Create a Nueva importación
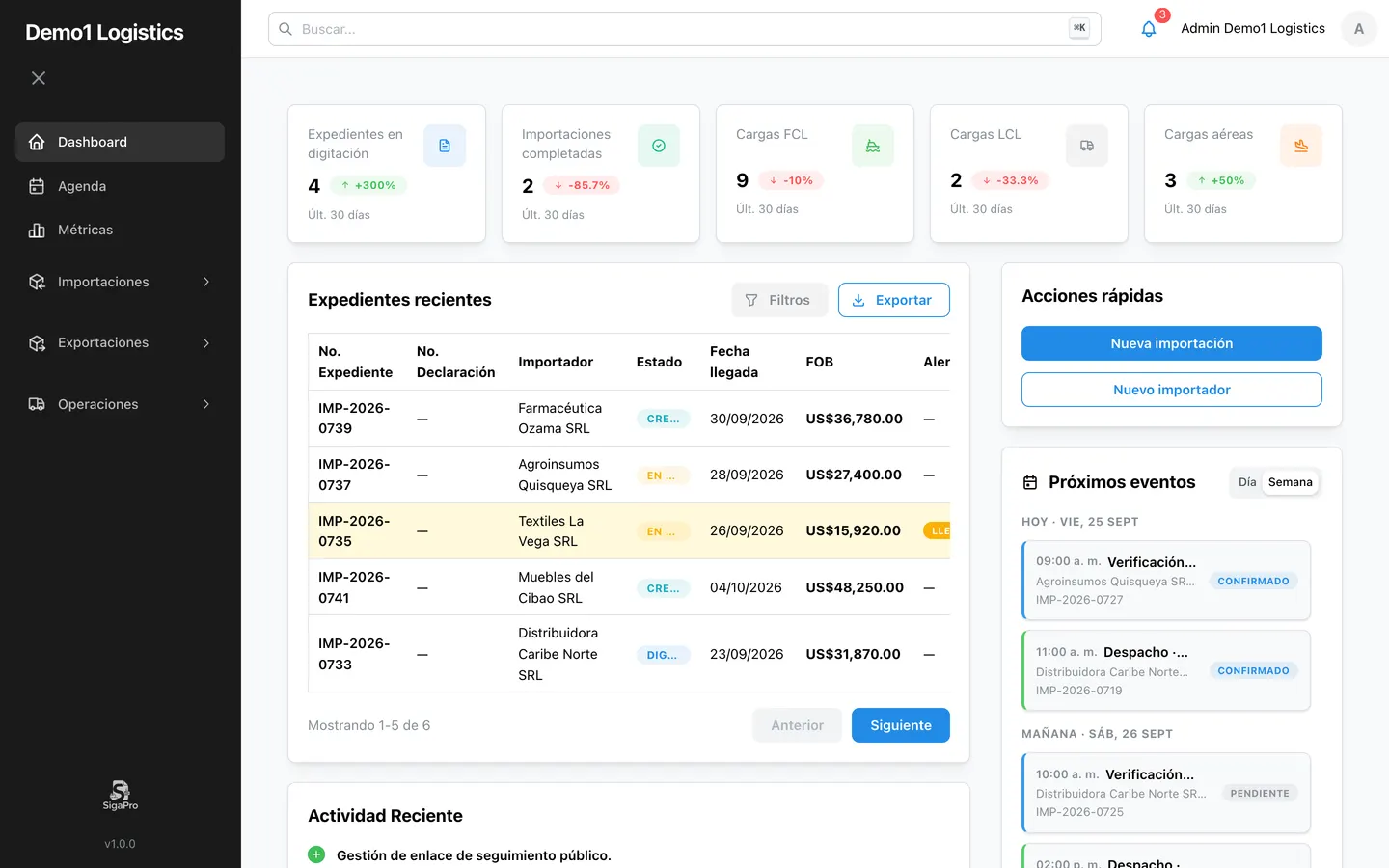This screenshot has width=1389, height=868. click(1172, 343)
